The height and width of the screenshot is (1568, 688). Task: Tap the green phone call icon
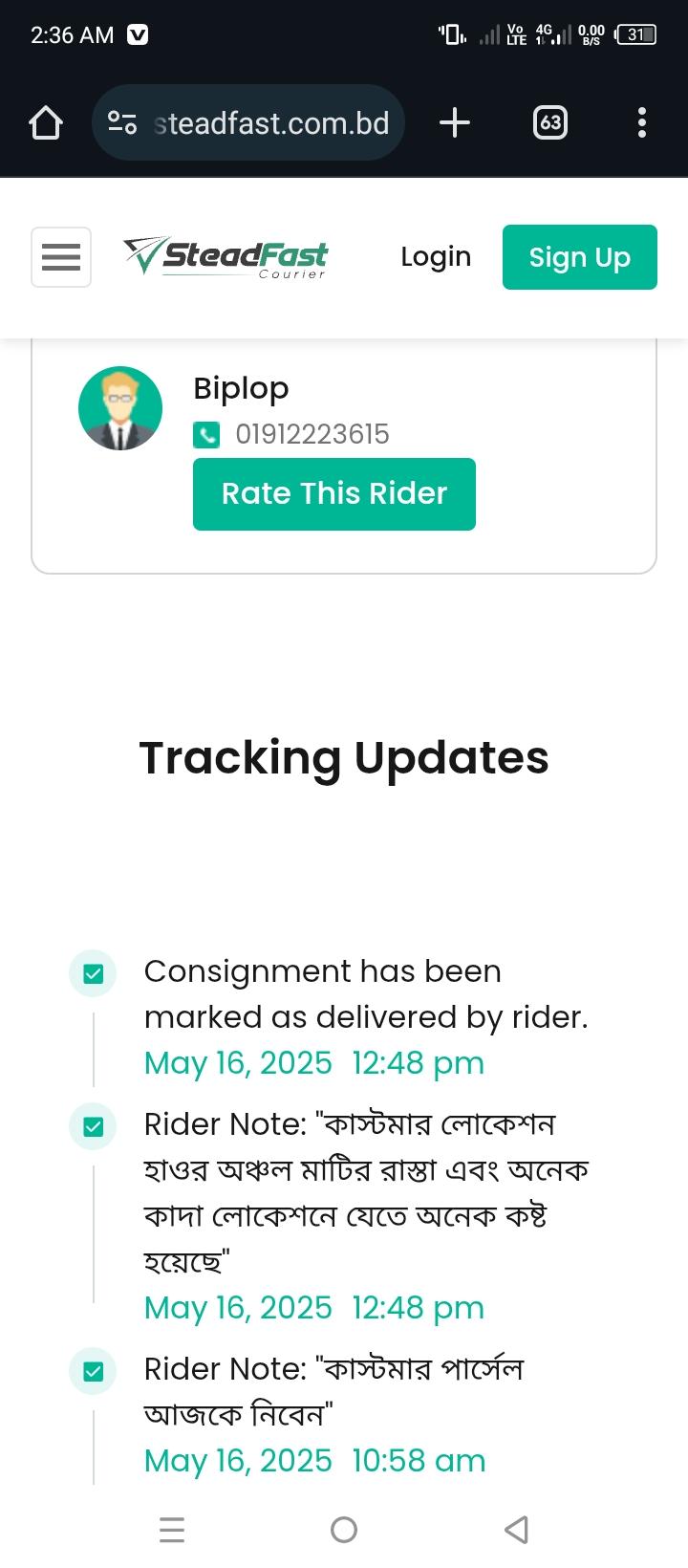pyautogui.click(x=206, y=435)
